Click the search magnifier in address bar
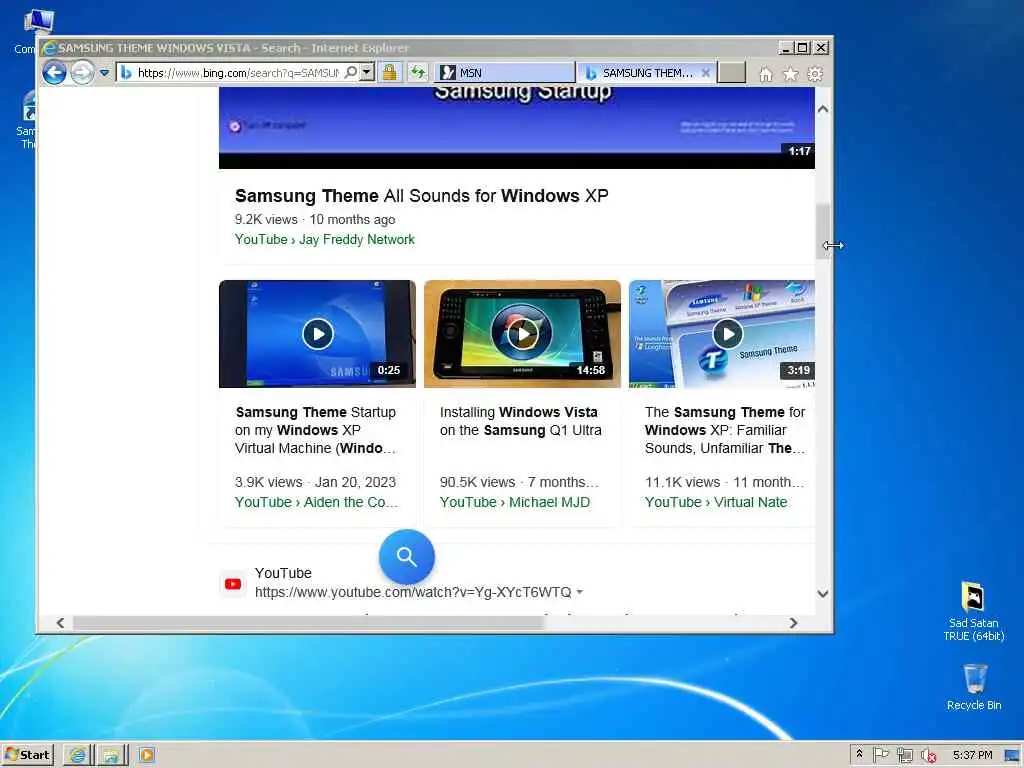The image size is (1024, 768). click(x=351, y=72)
